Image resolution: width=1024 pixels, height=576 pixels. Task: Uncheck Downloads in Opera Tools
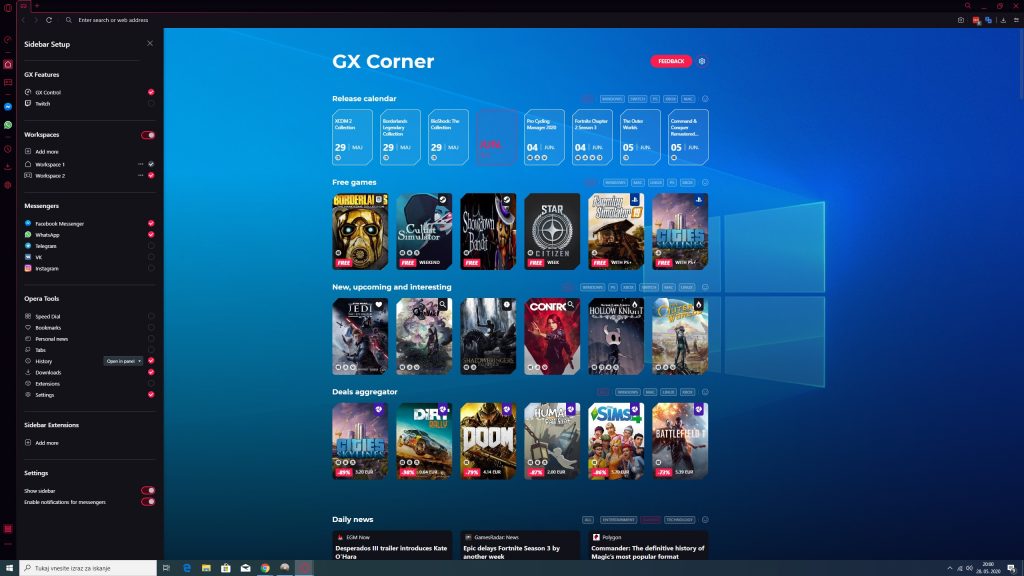click(151, 372)
